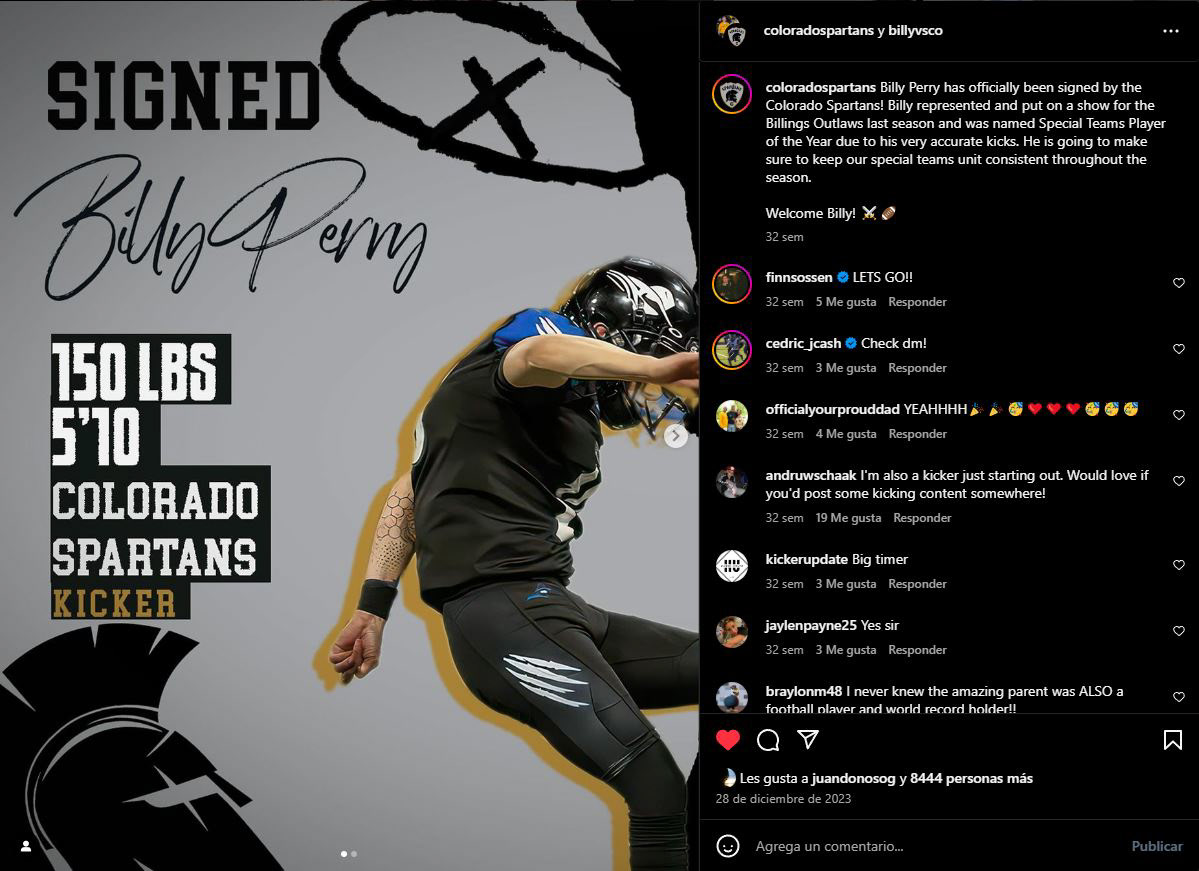Click Responder under kickerupdate's comment
The width and height of the screenshot is (1199, 871).
pos(917,583)
